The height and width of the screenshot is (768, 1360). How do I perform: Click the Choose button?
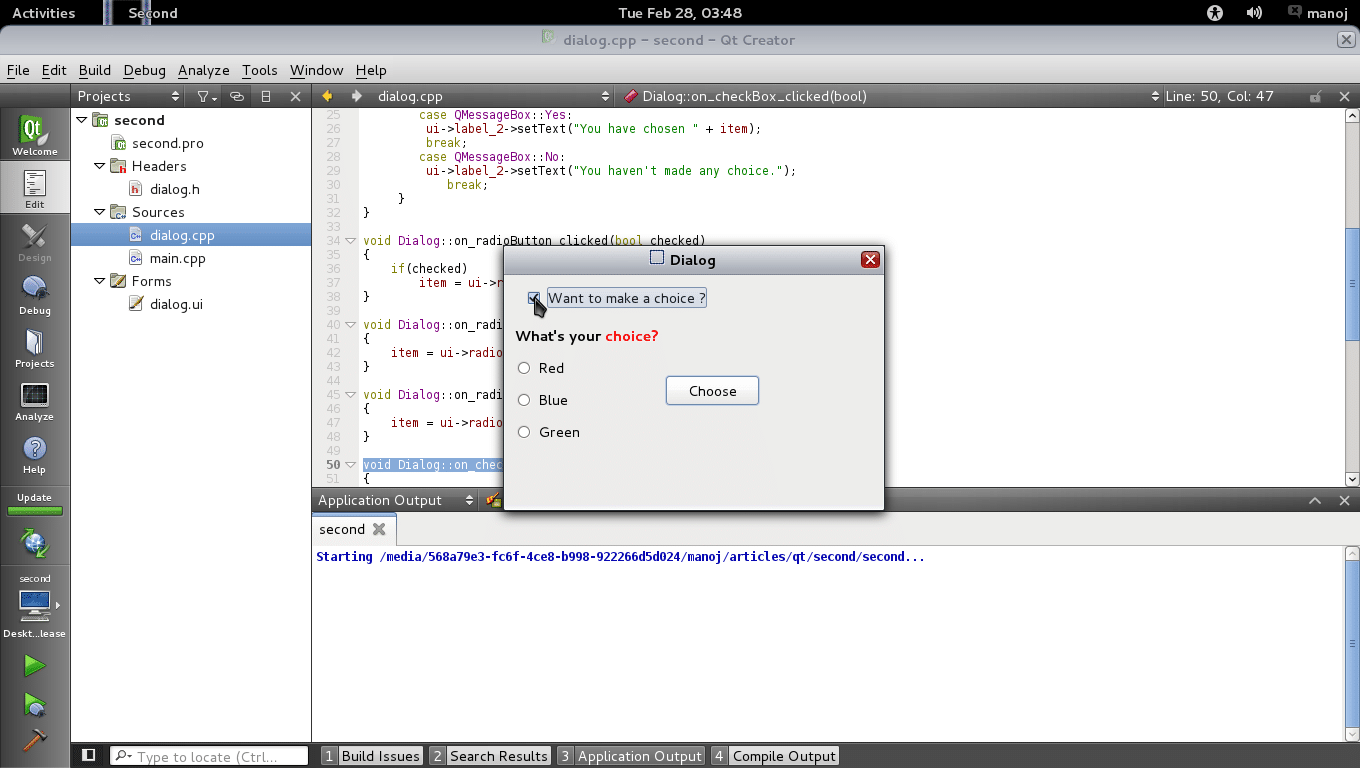click(x=712, y=391)
